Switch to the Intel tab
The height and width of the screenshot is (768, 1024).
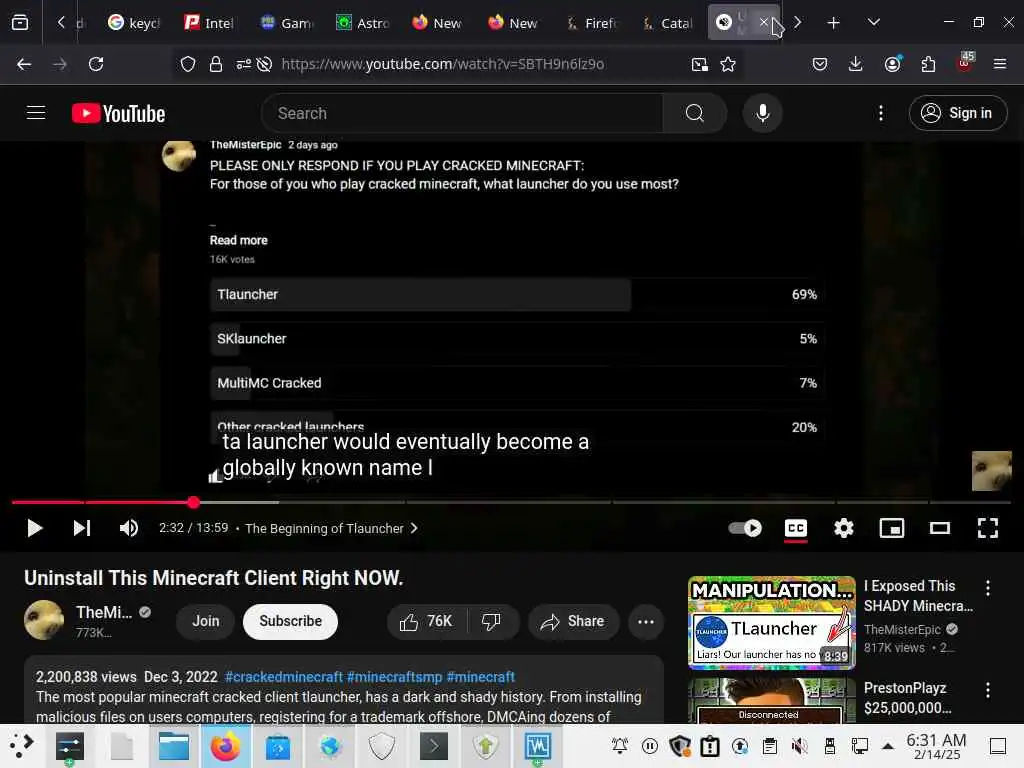pos(210,23)
